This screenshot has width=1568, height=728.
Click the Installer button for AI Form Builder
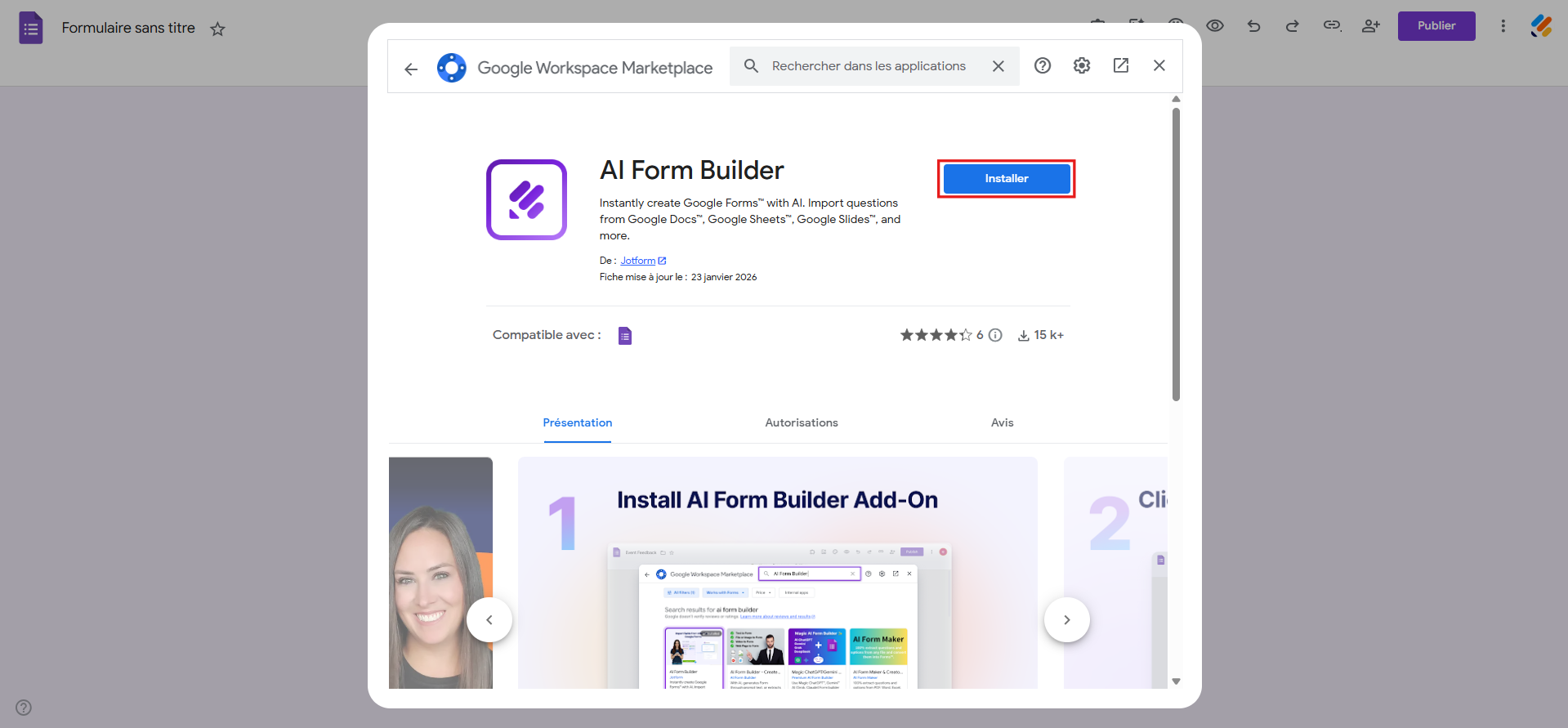coord(1006,179)
